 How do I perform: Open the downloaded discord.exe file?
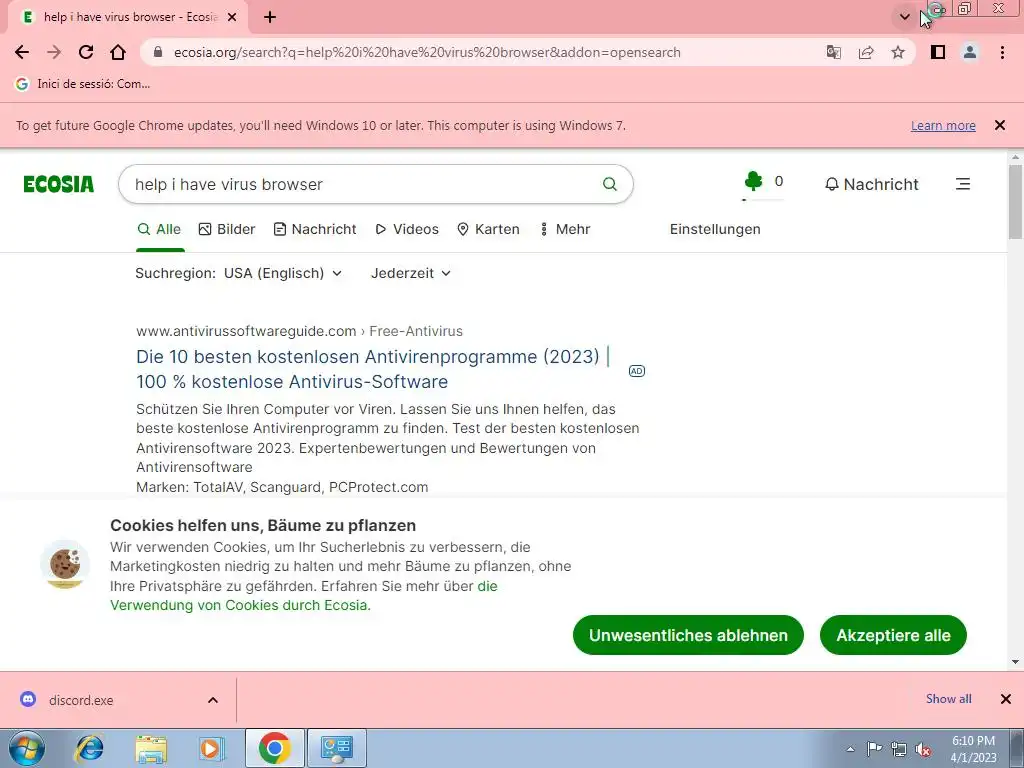[x=81, y=700]
